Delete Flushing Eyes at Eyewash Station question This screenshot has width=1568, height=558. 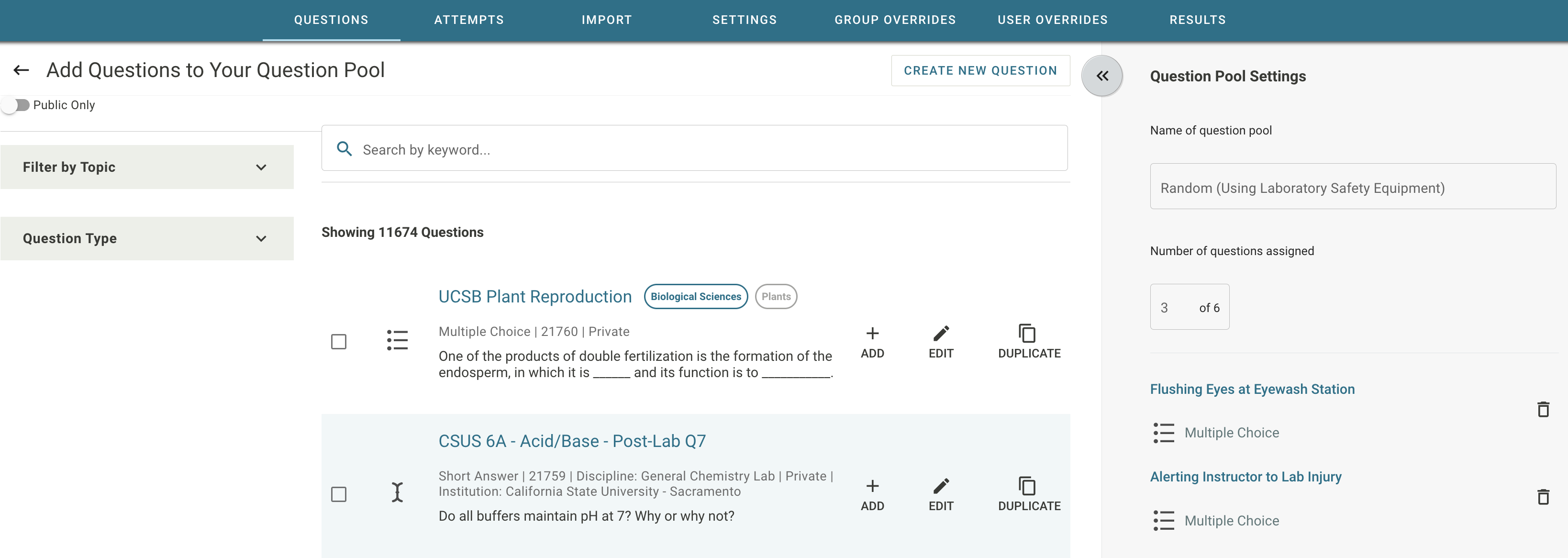click(x=1543, y=410)
